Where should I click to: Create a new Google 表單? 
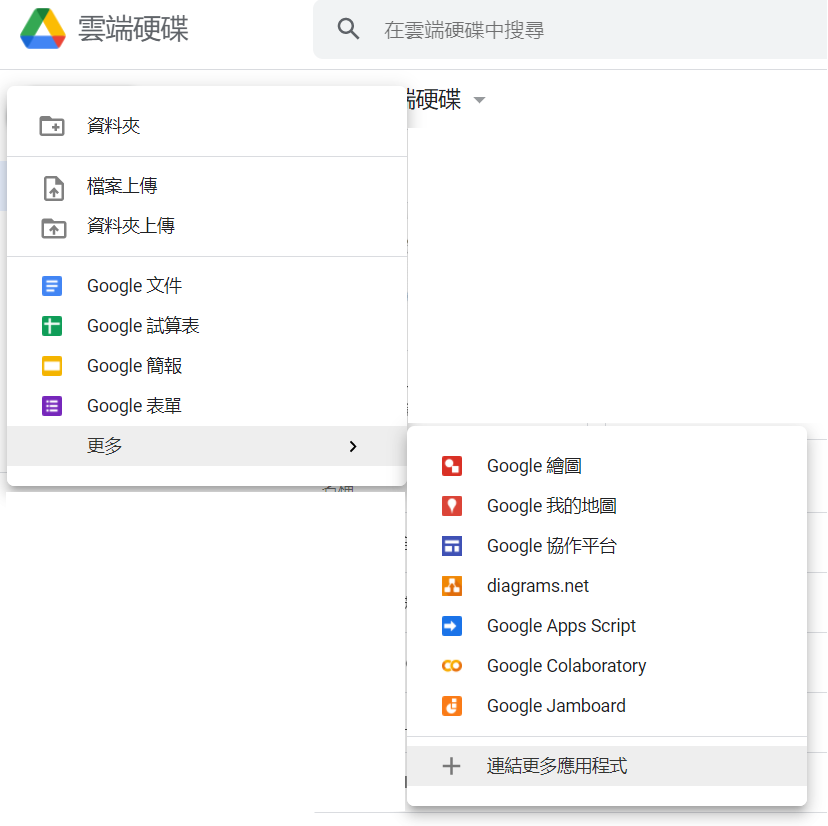click(x=207, y=406)
